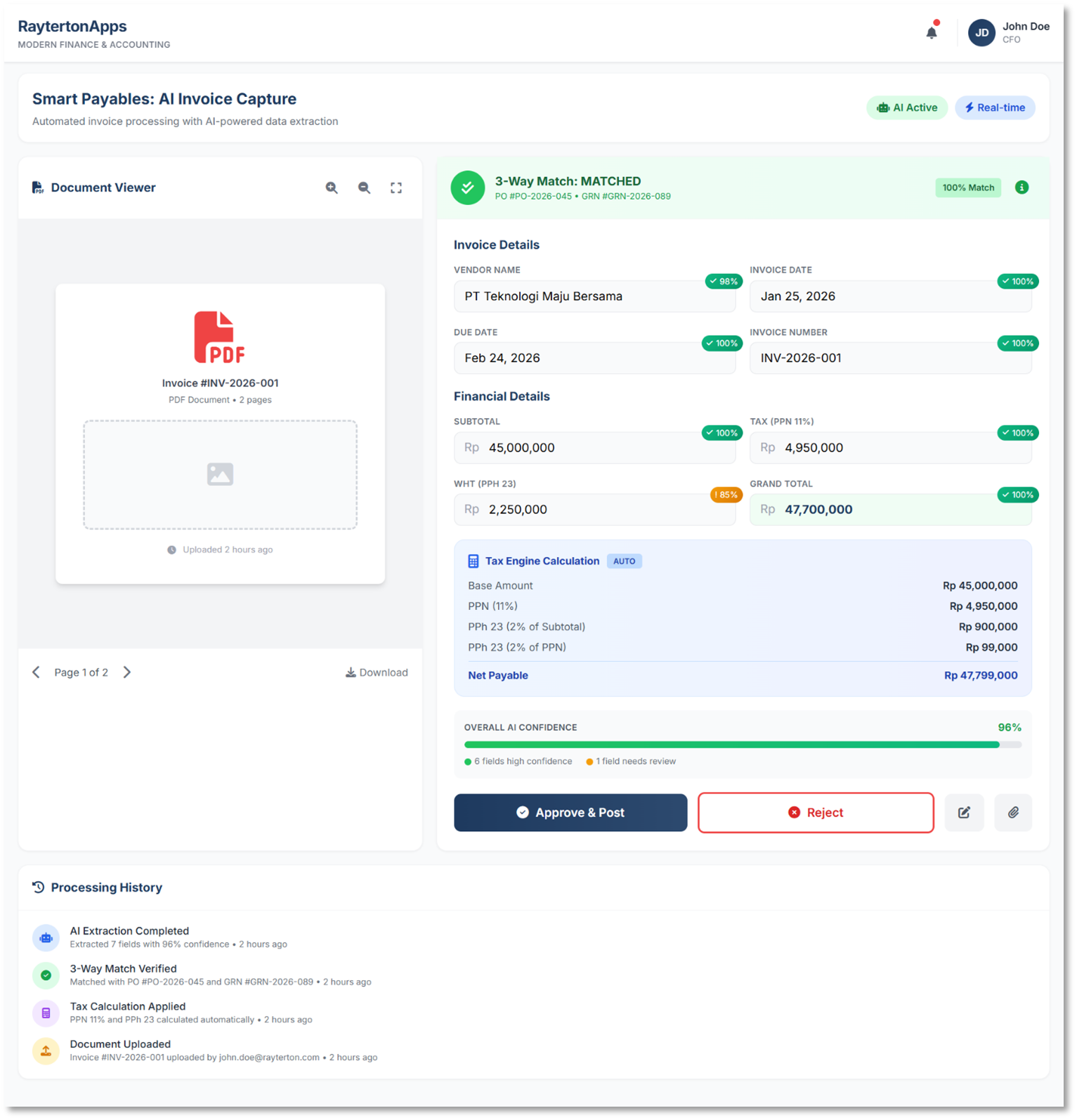1077x1120 pixels.
Task: Click '1 field needs review' legend
Action: click(x=631, y=762)
